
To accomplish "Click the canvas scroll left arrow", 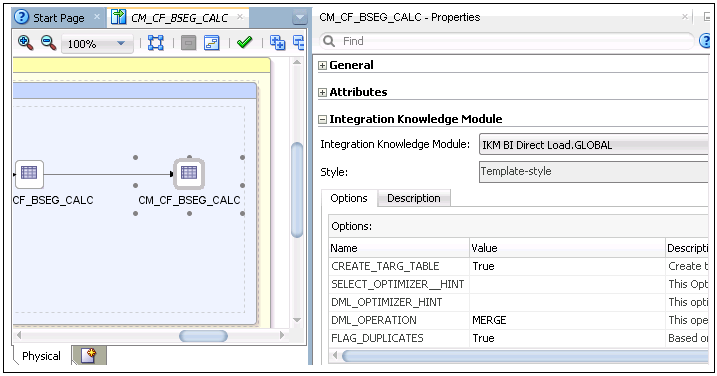I will point(19,335).
